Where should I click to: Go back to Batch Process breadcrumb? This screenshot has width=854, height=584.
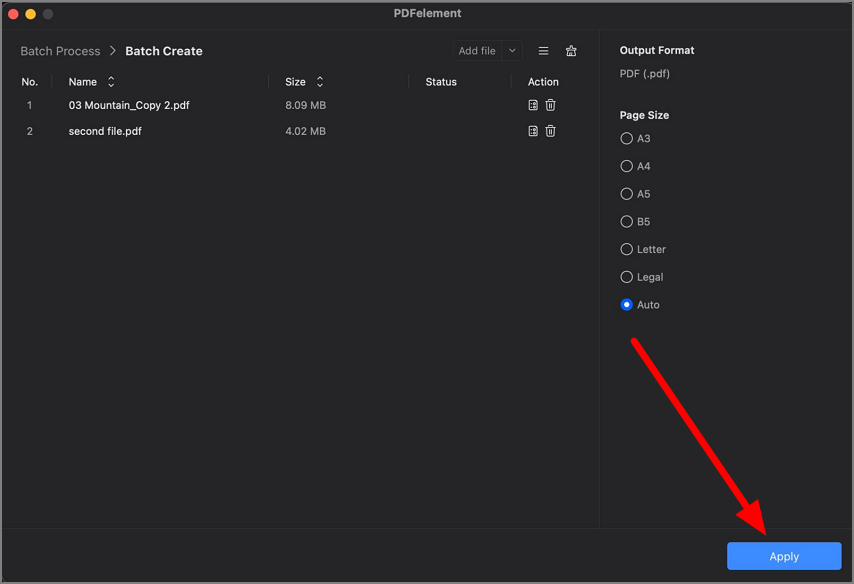(x=60, y=51)
